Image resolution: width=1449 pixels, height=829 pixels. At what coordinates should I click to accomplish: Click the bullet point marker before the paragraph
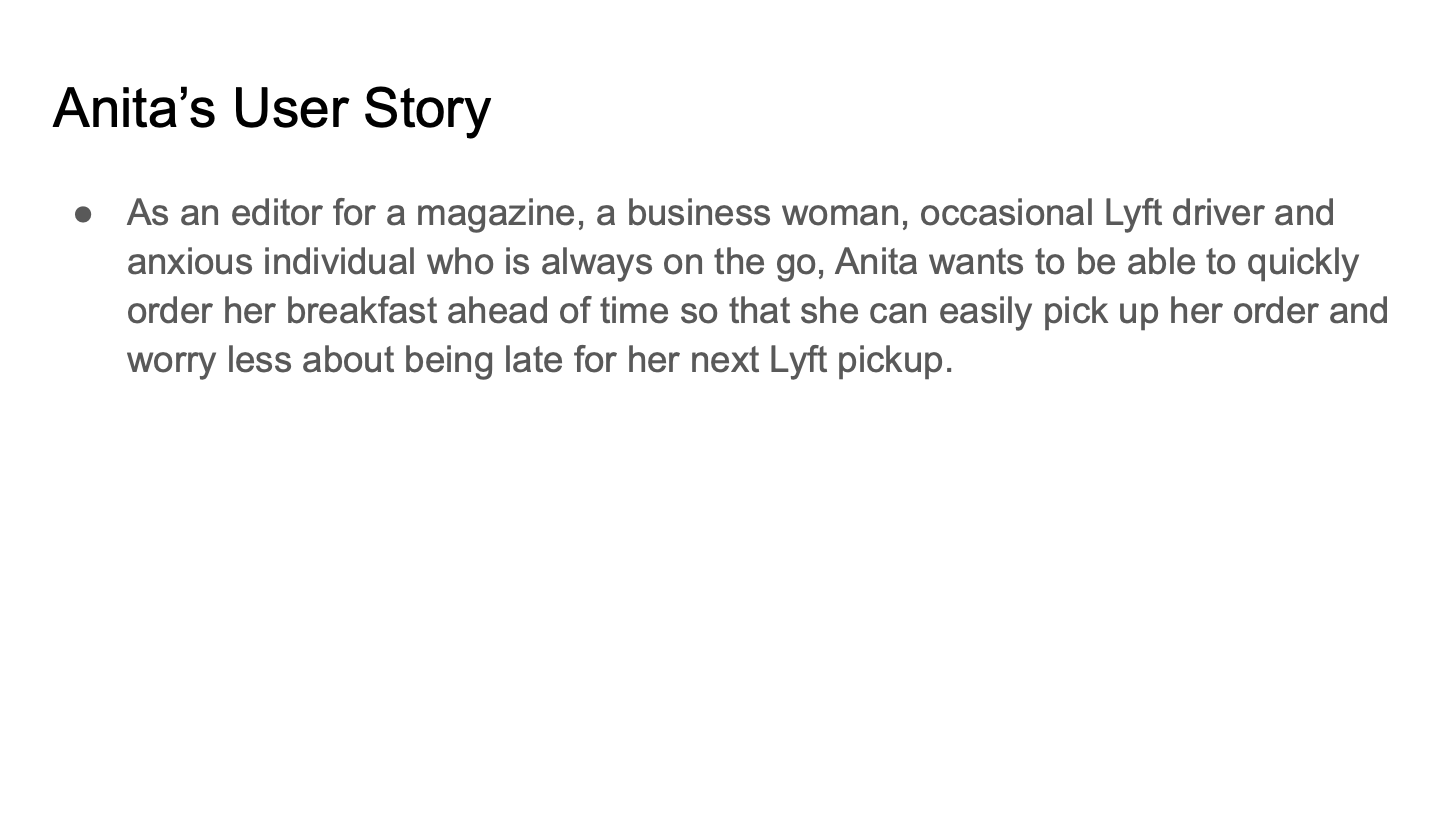click(x=84, y=213)
